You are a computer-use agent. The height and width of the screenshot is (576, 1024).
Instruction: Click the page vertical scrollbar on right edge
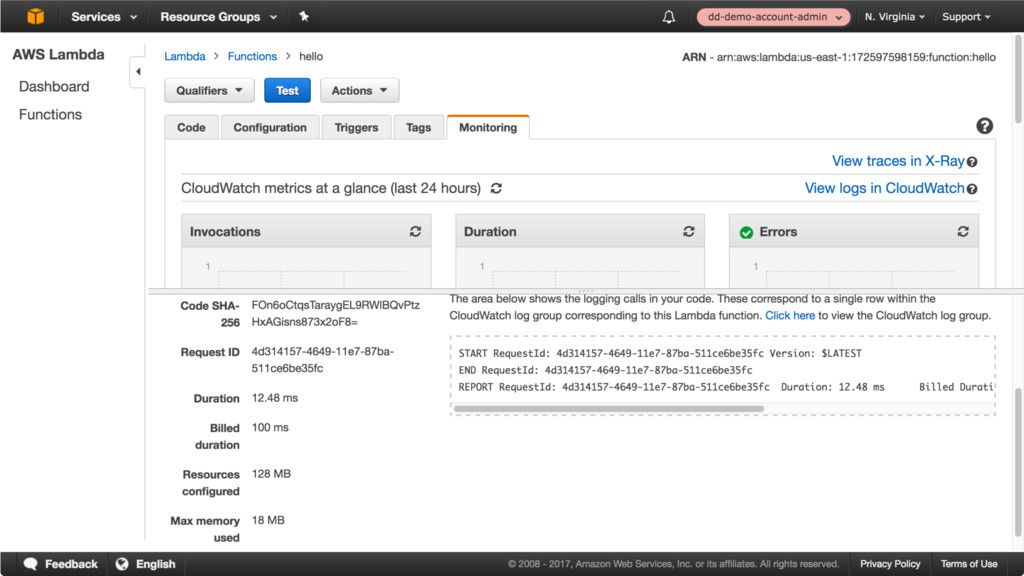pyautogui.click(x=1017, y=78)
